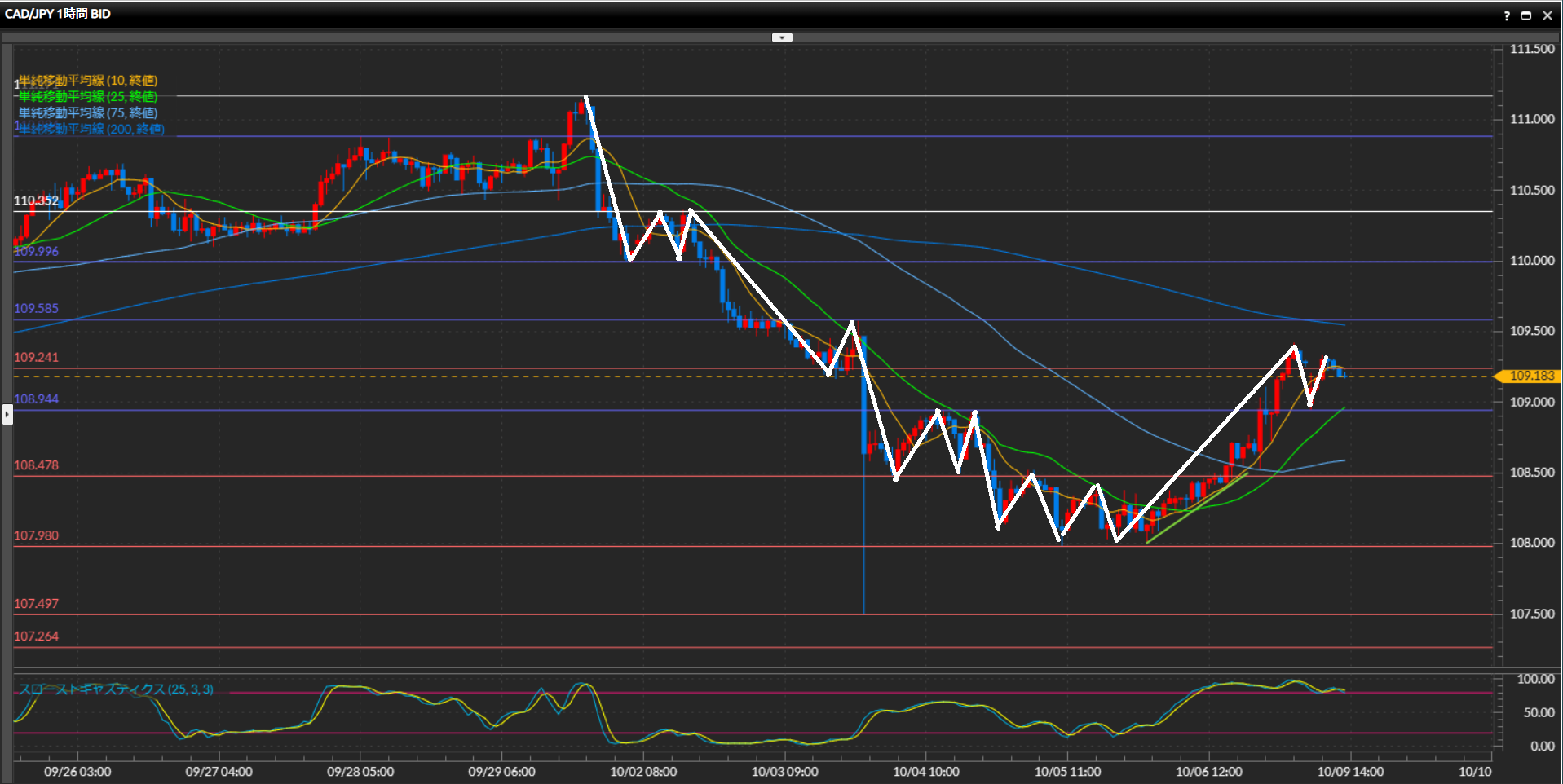Expand the left side panel arrow
1563x784 pixels.
pyautogui.click(x=7, y=415)
